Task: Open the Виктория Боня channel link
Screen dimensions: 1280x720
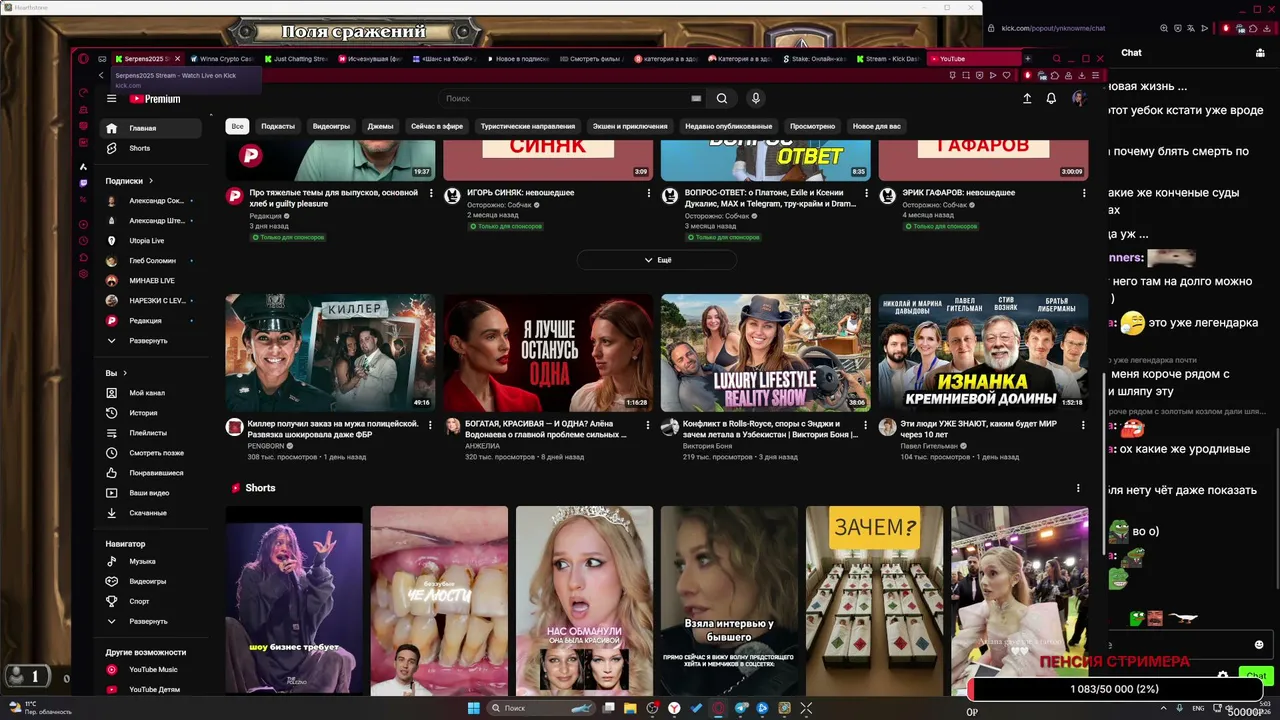Action: pyautogui.click(x=708, y=446)
